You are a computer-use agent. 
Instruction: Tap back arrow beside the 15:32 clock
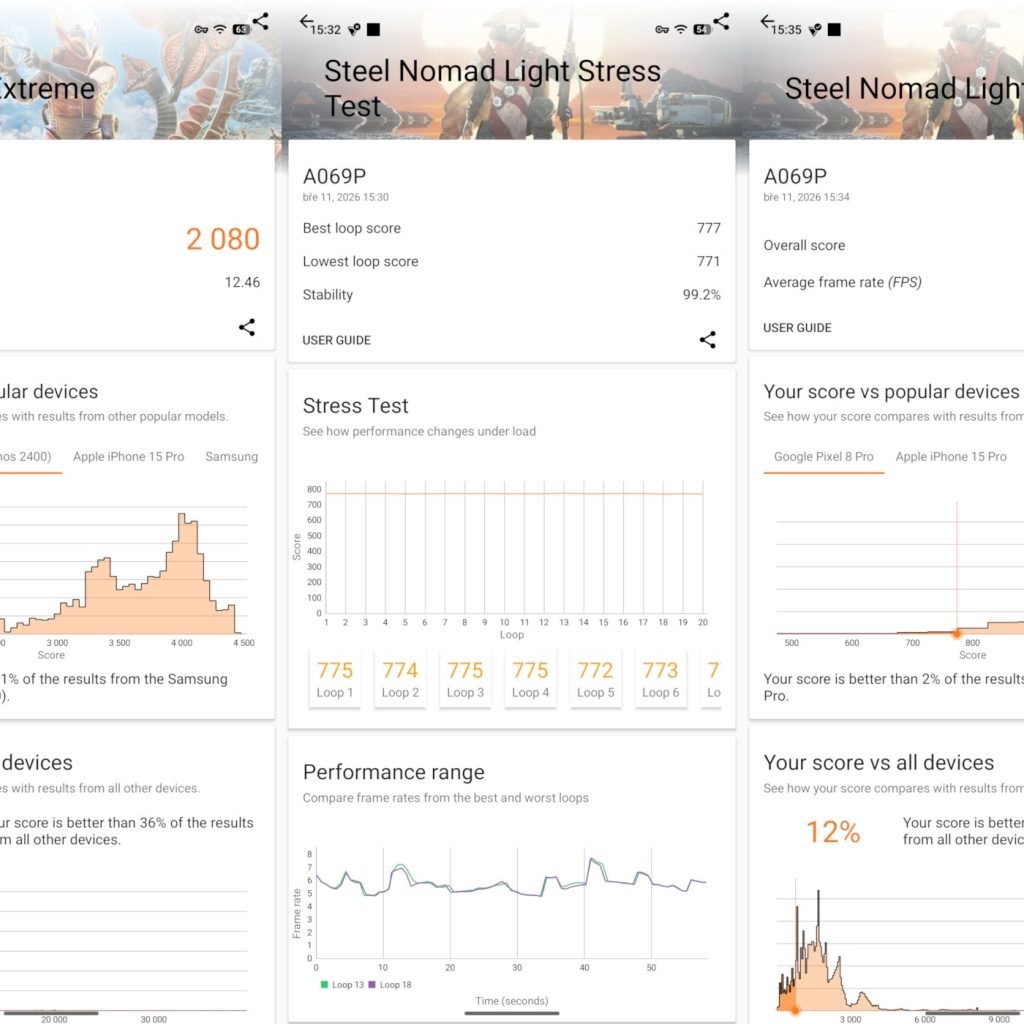click(x=306, y=22)
